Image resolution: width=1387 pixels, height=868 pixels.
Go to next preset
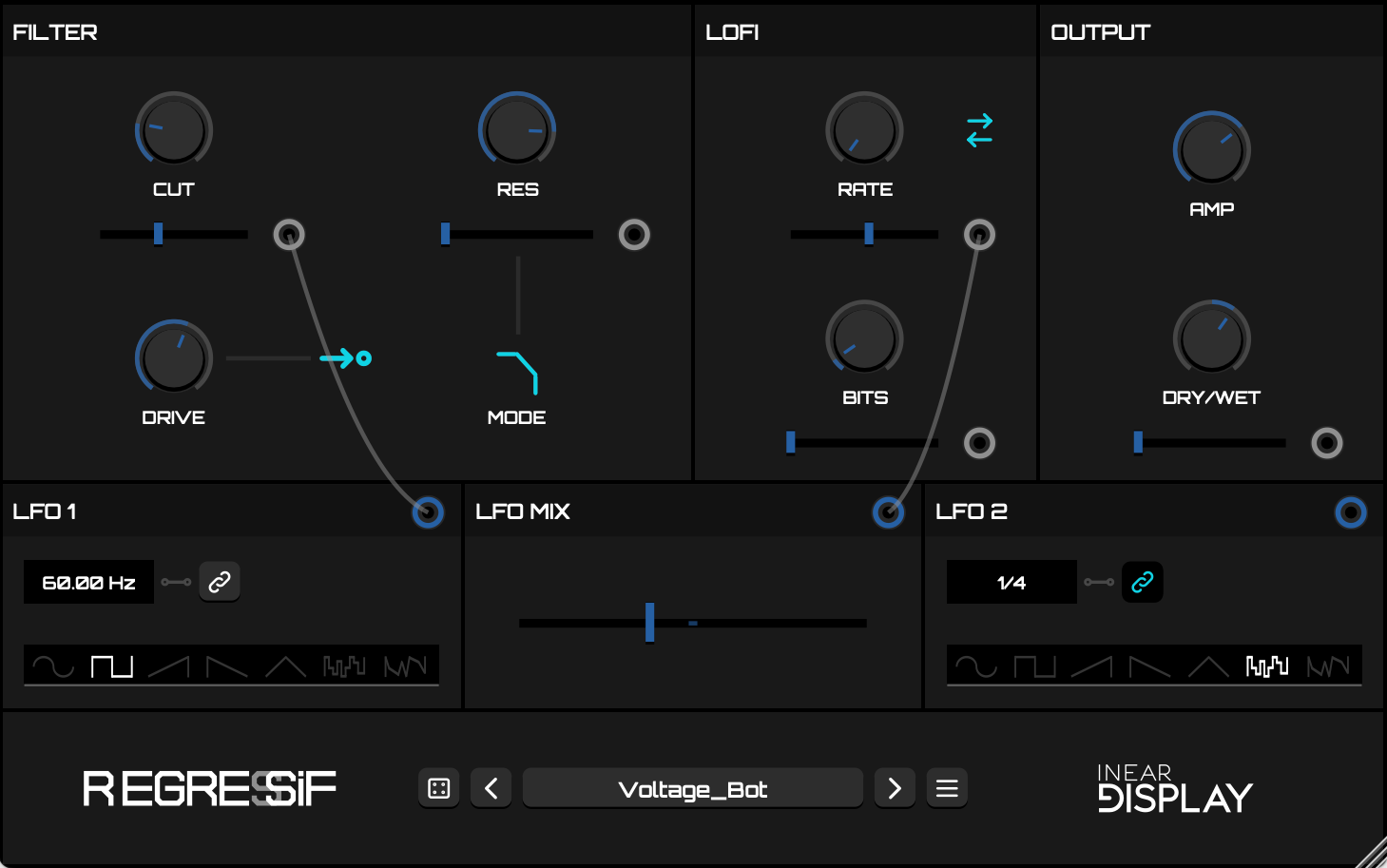[x=895, y=788]
